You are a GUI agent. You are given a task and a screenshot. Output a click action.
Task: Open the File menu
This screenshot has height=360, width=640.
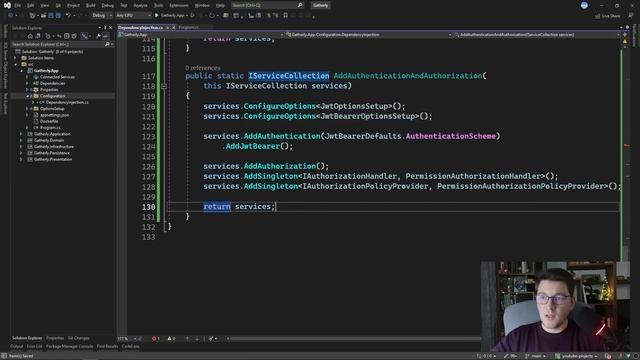[x=18, y=5]
